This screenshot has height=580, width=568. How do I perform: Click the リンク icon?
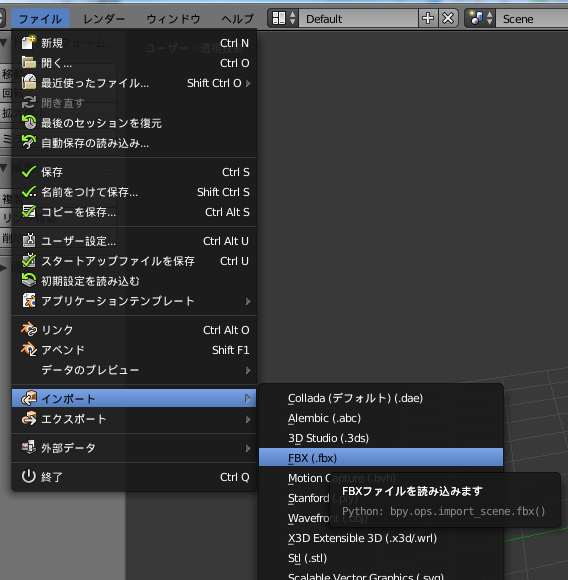[28, 330]
